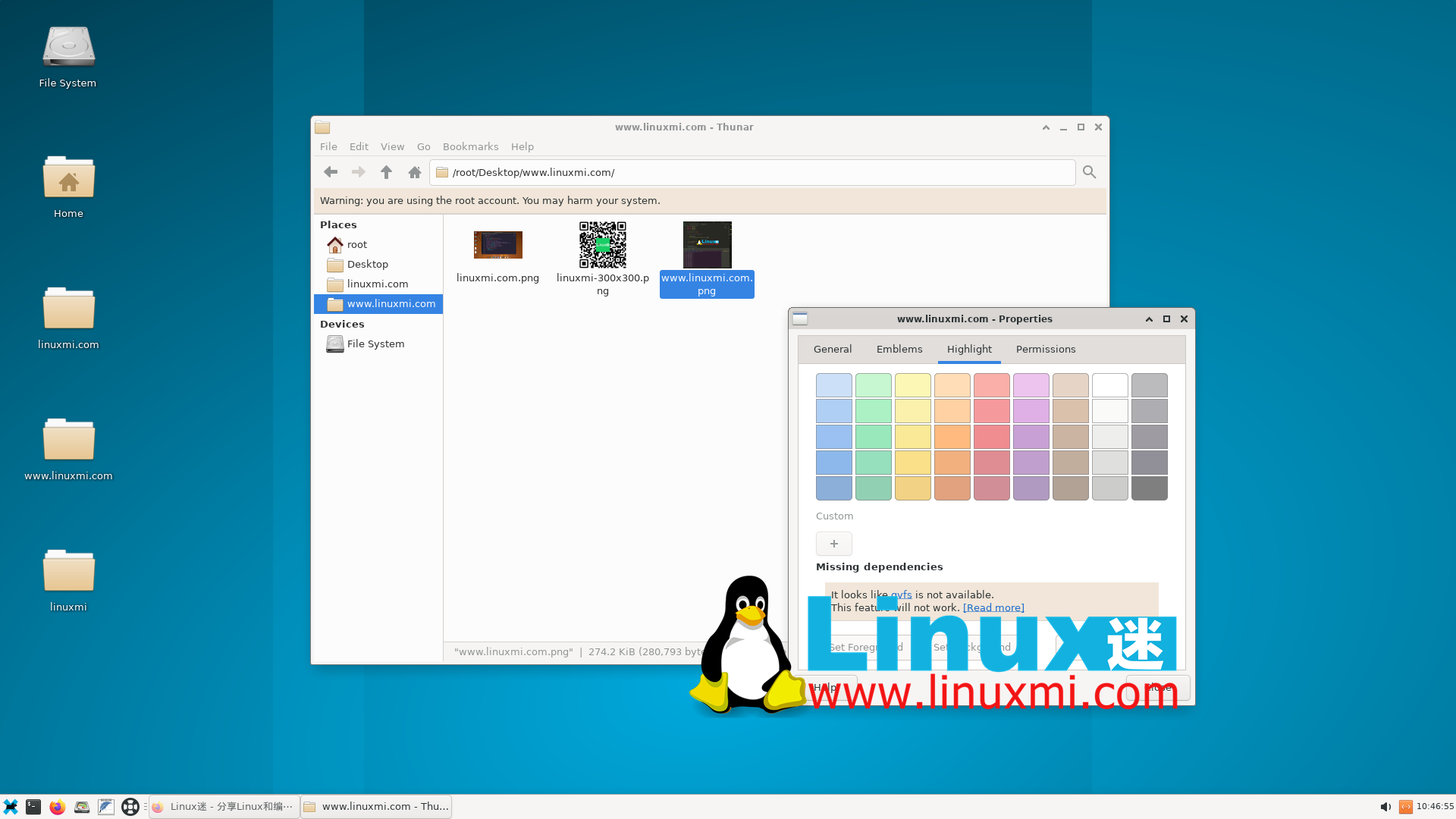Select linuxmi.com in Places sidebar
This screenshot has width=1456, height=819.
pyautogui.click(x=378, y=284)
